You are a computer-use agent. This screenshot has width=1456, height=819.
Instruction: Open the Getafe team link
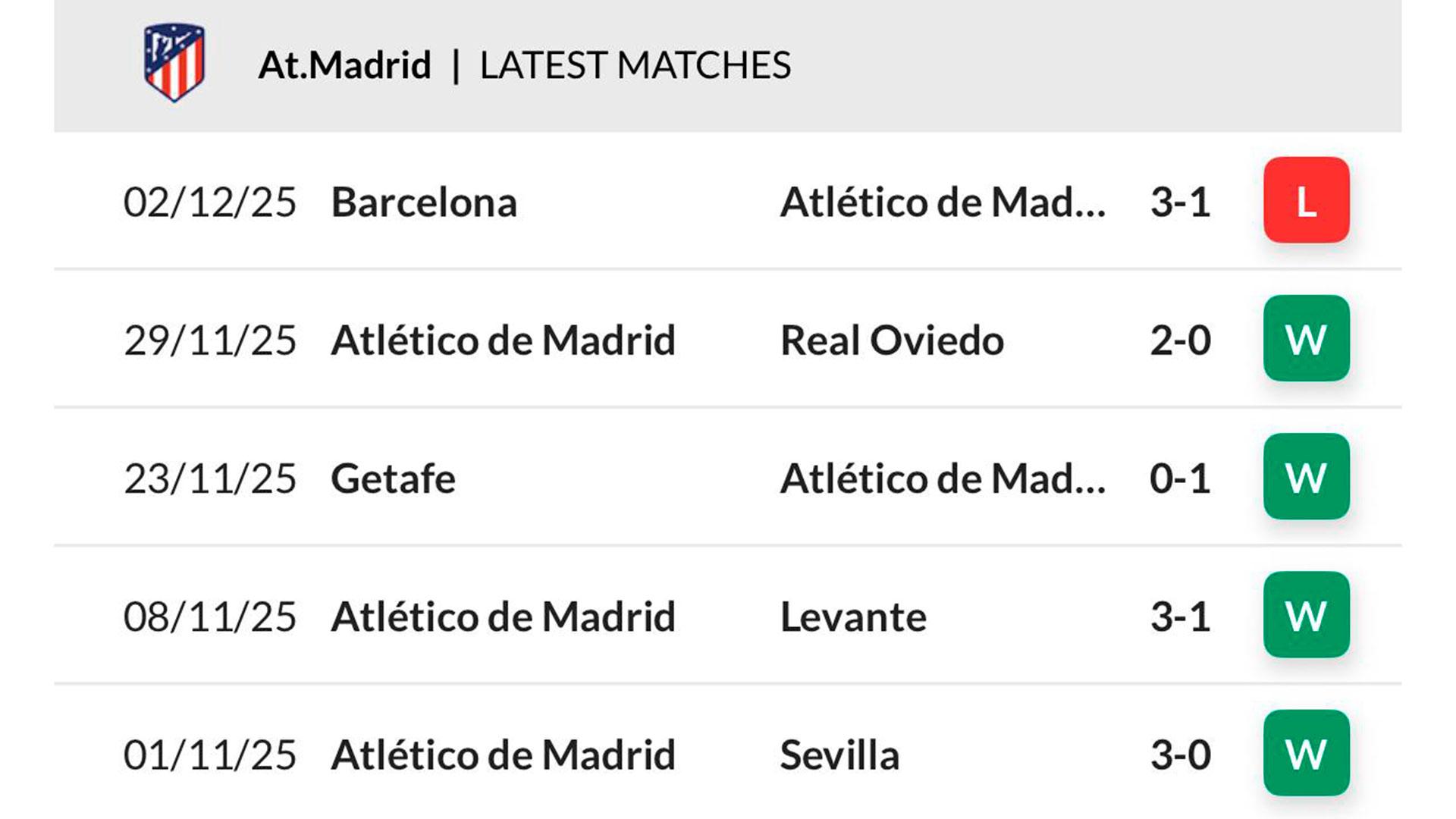(x=393, y=479)
